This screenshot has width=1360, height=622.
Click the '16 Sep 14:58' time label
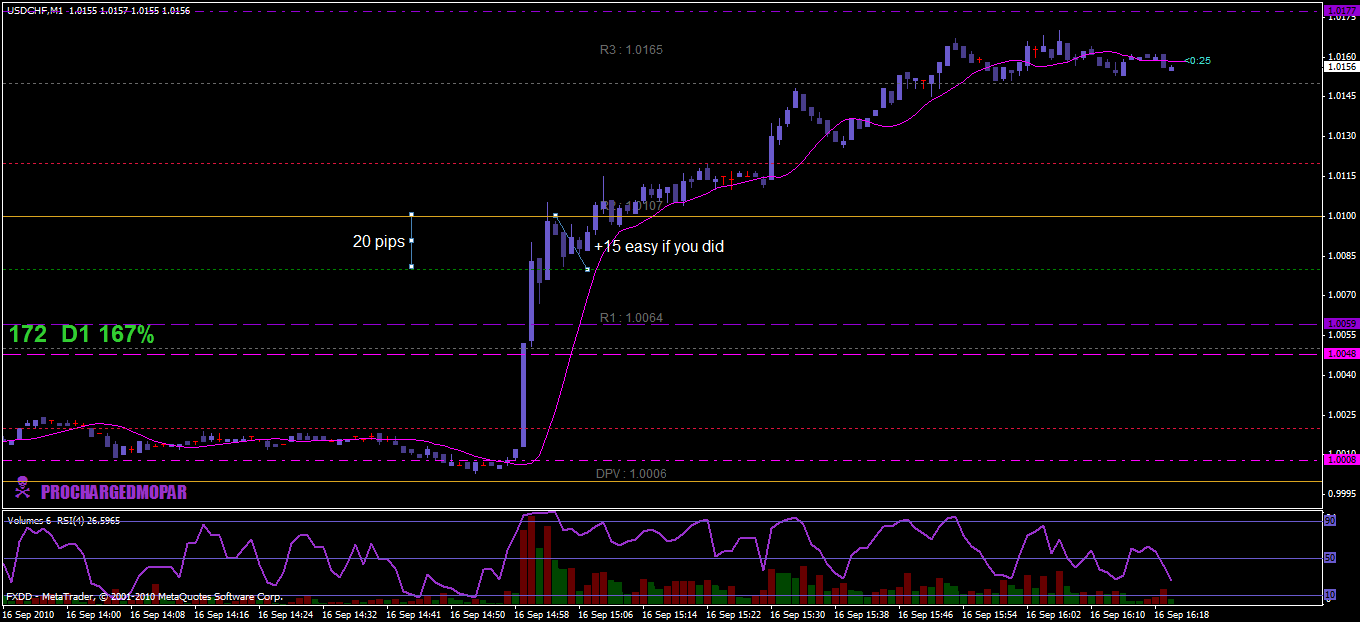point(543,615)
